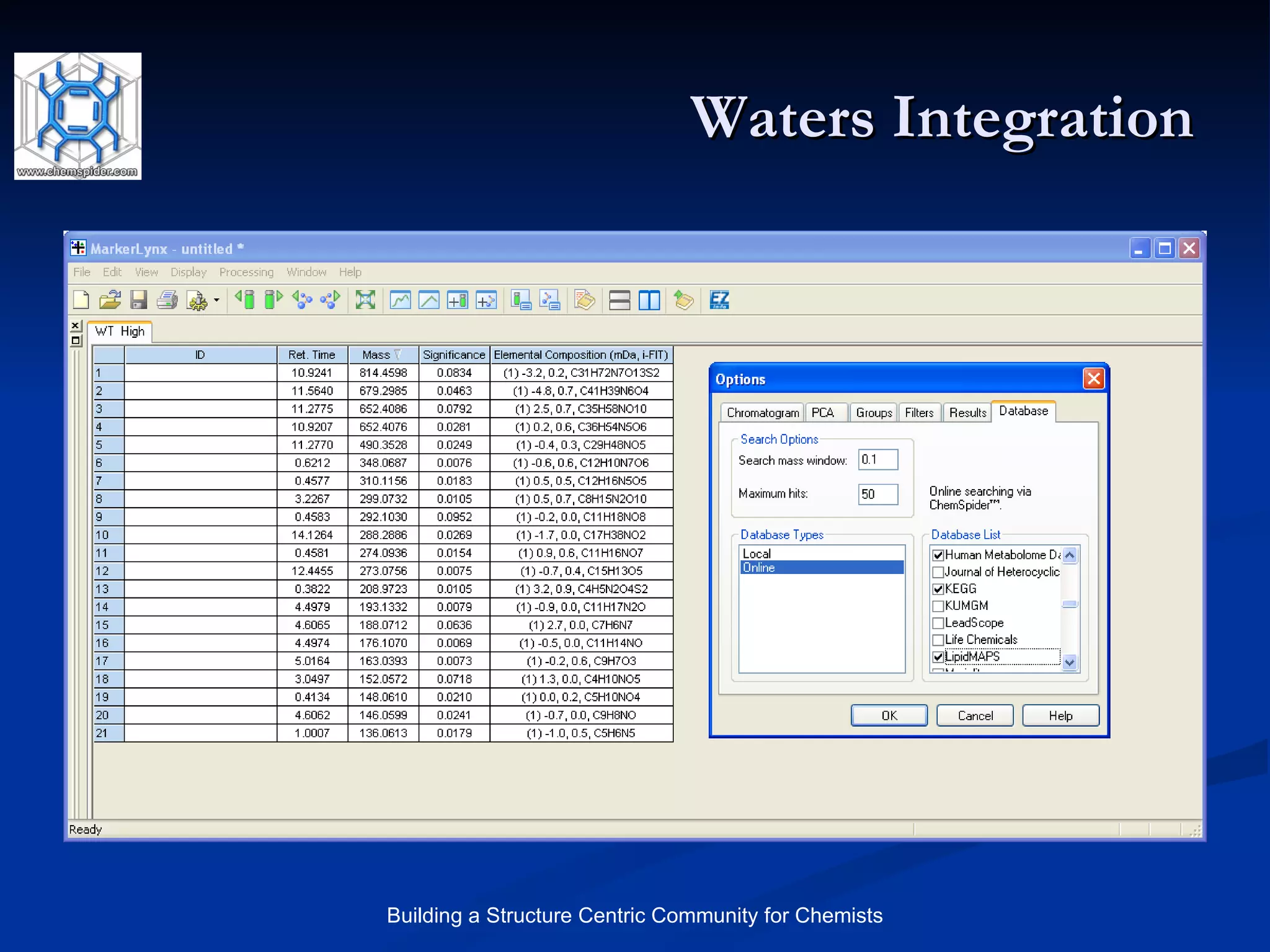This screenshot has height=952, width=1270.
Task: Click the marker list molecule icon
Action: pos(550,301)
